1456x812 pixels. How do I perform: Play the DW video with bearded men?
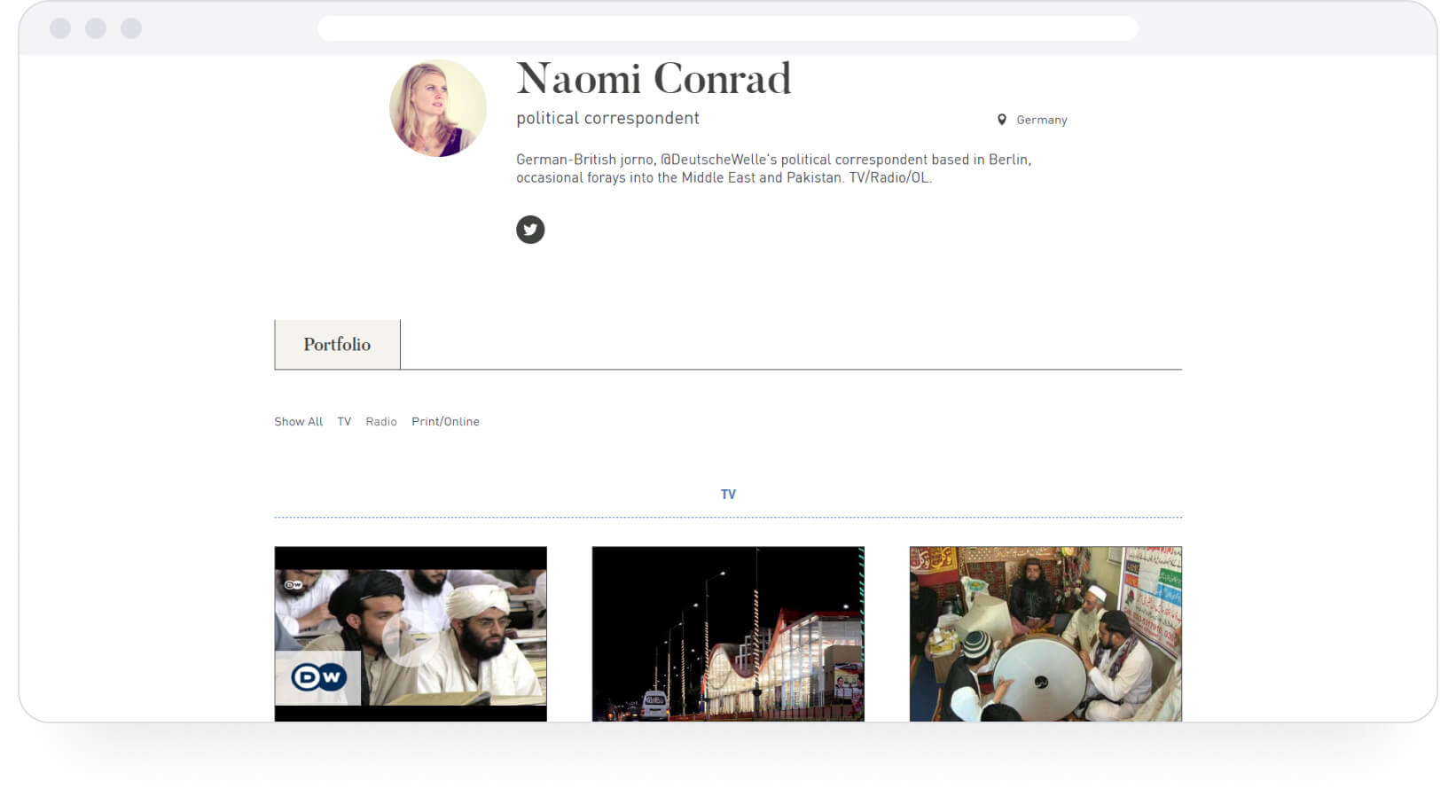click(x=410, y=636)
